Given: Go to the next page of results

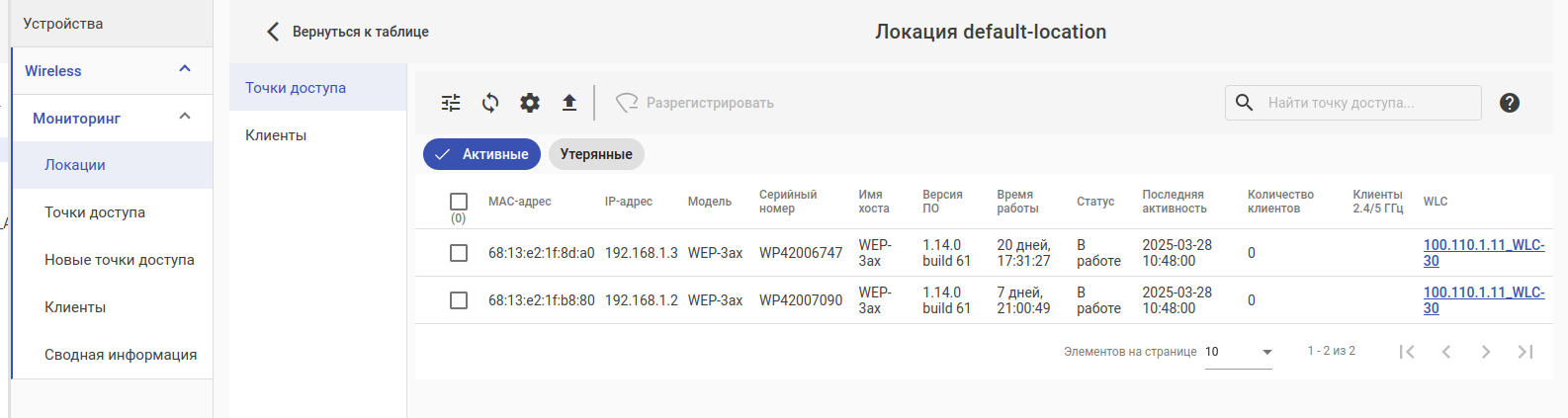Looking at the screenshot, I should pos(1486,352).
